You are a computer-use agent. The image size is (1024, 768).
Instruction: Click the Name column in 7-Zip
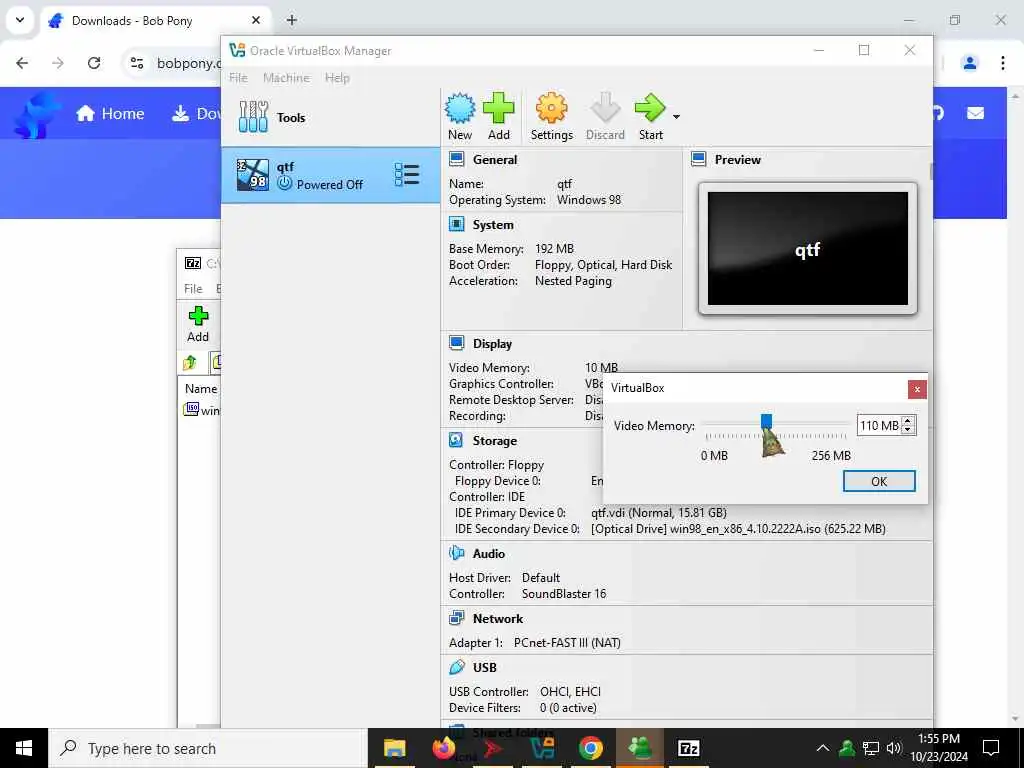click(200, 389)
